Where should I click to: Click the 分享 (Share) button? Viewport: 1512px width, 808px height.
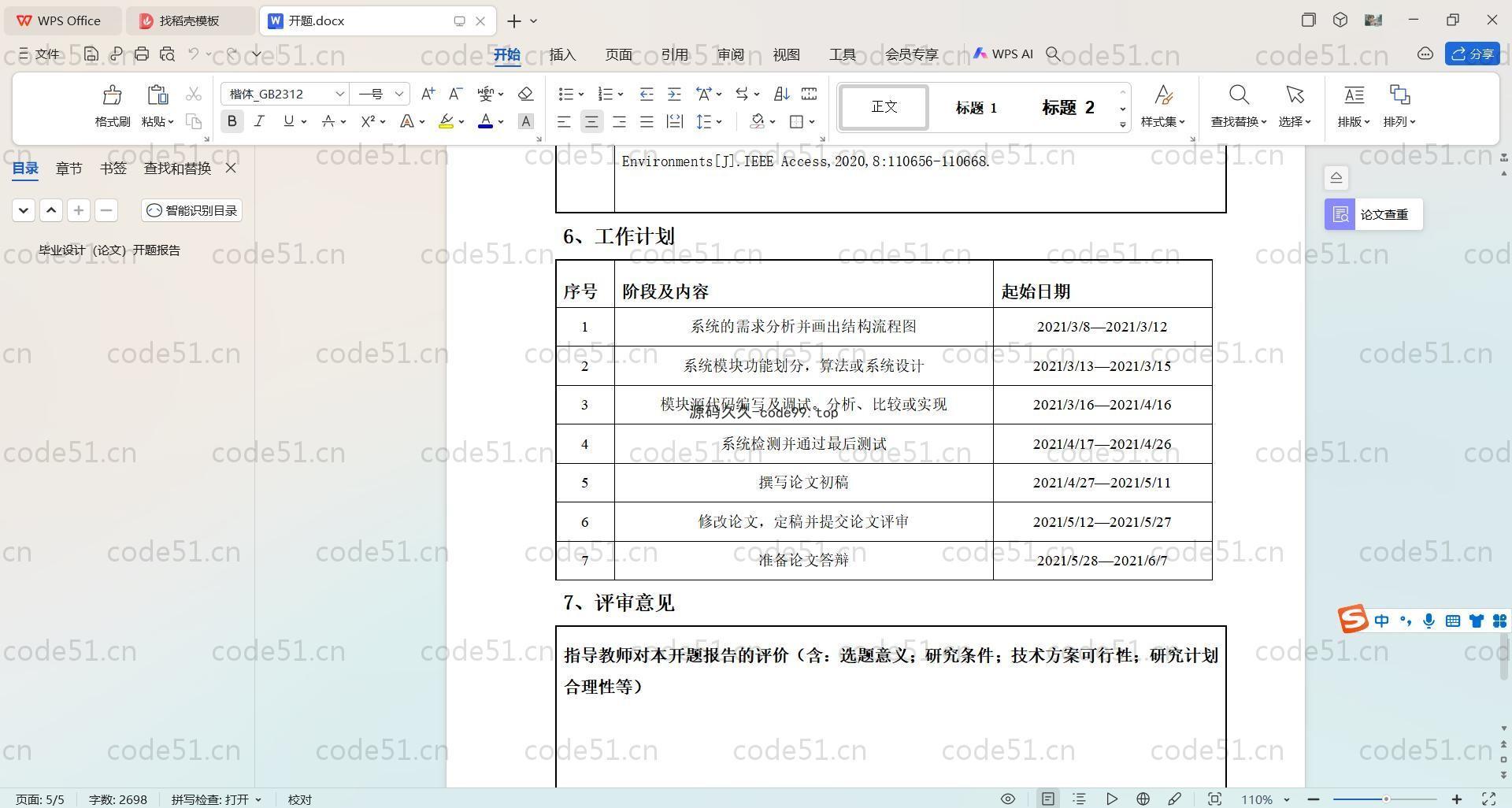pyautogui.click(x=1472, y=54)
